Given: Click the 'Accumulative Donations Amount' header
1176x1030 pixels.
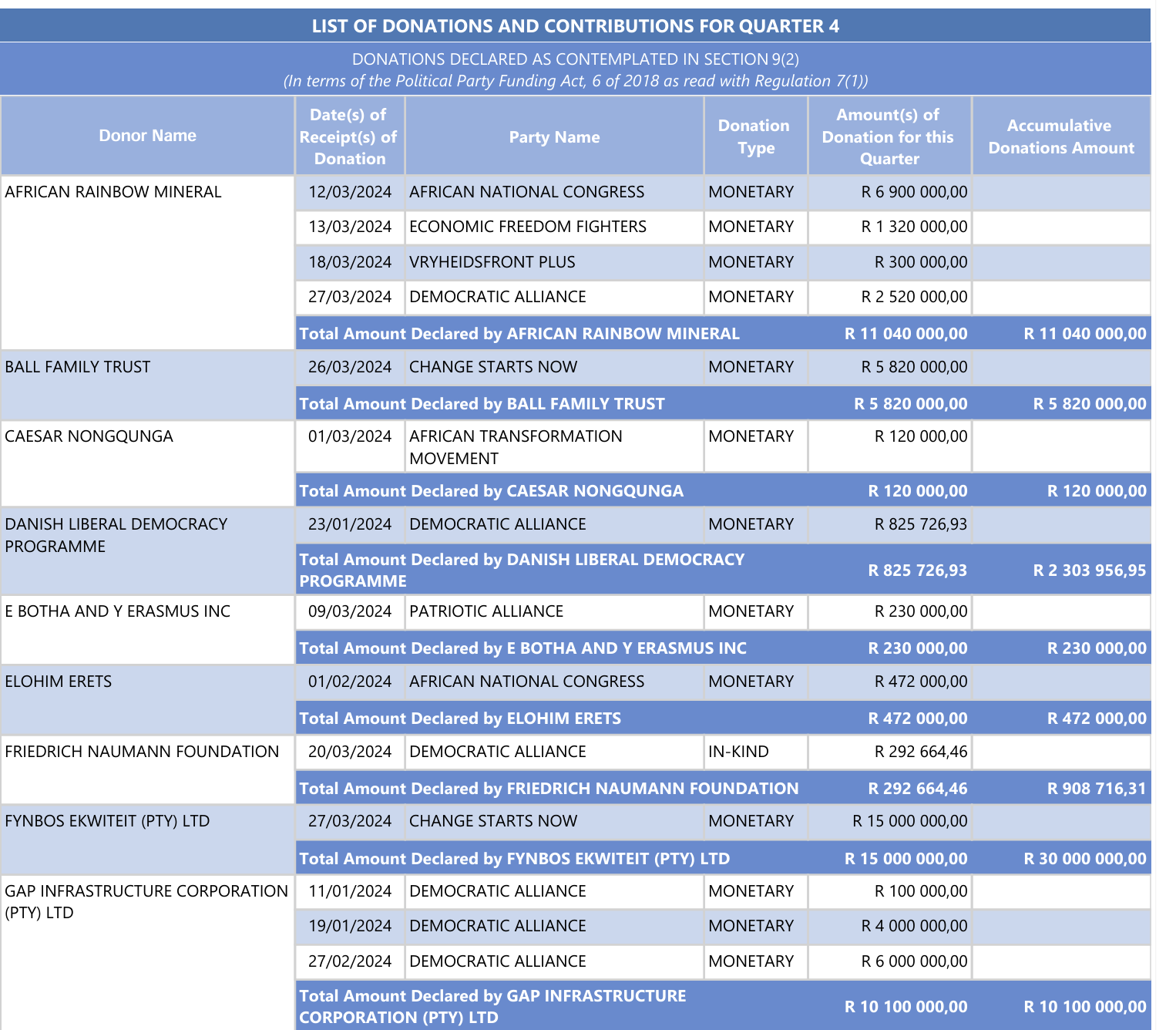Looking at the screenshot, I should tap(1061, 136).
